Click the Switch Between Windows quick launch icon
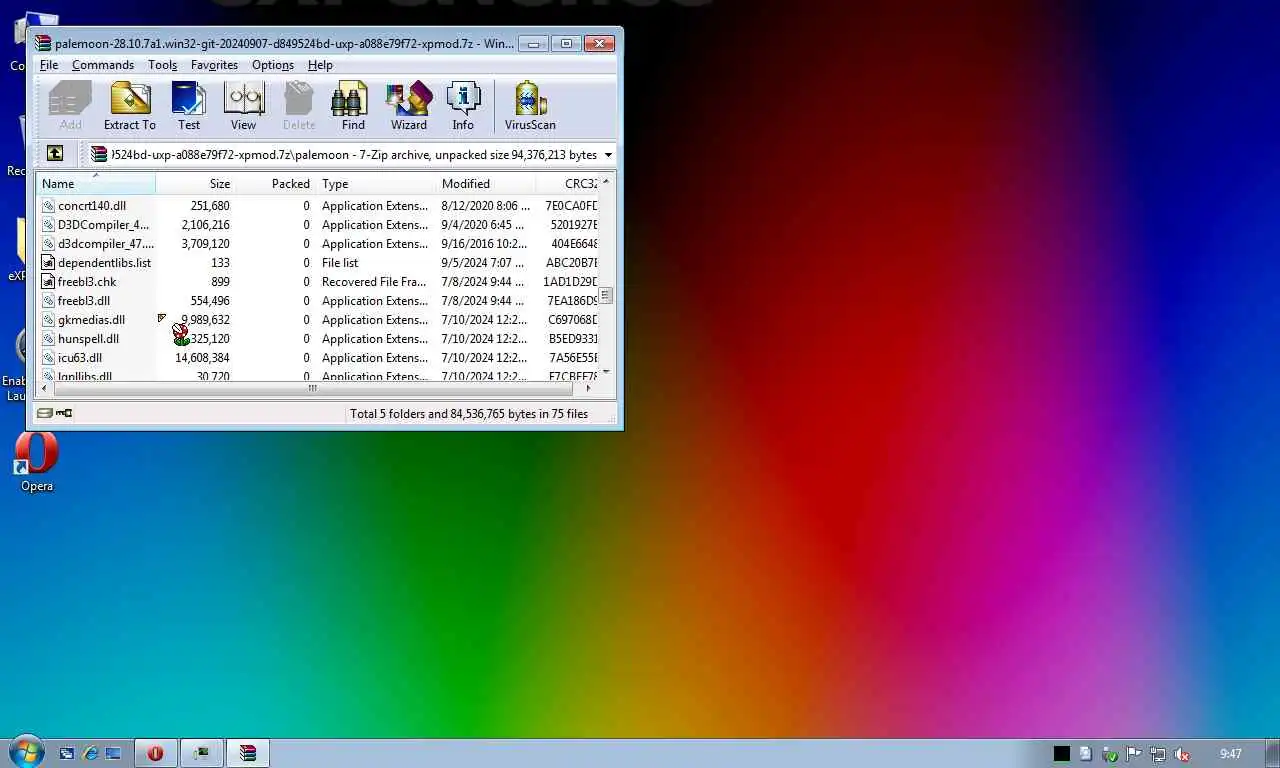Image resolution: width=1280 pixels, height=768 pixels. tap(67, 753)
